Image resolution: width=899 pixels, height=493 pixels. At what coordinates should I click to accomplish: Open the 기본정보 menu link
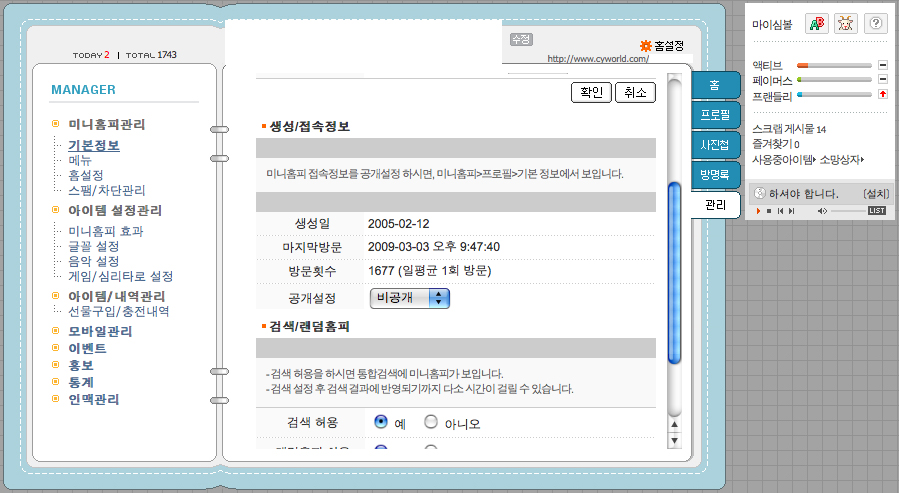(x=94, y=146)
